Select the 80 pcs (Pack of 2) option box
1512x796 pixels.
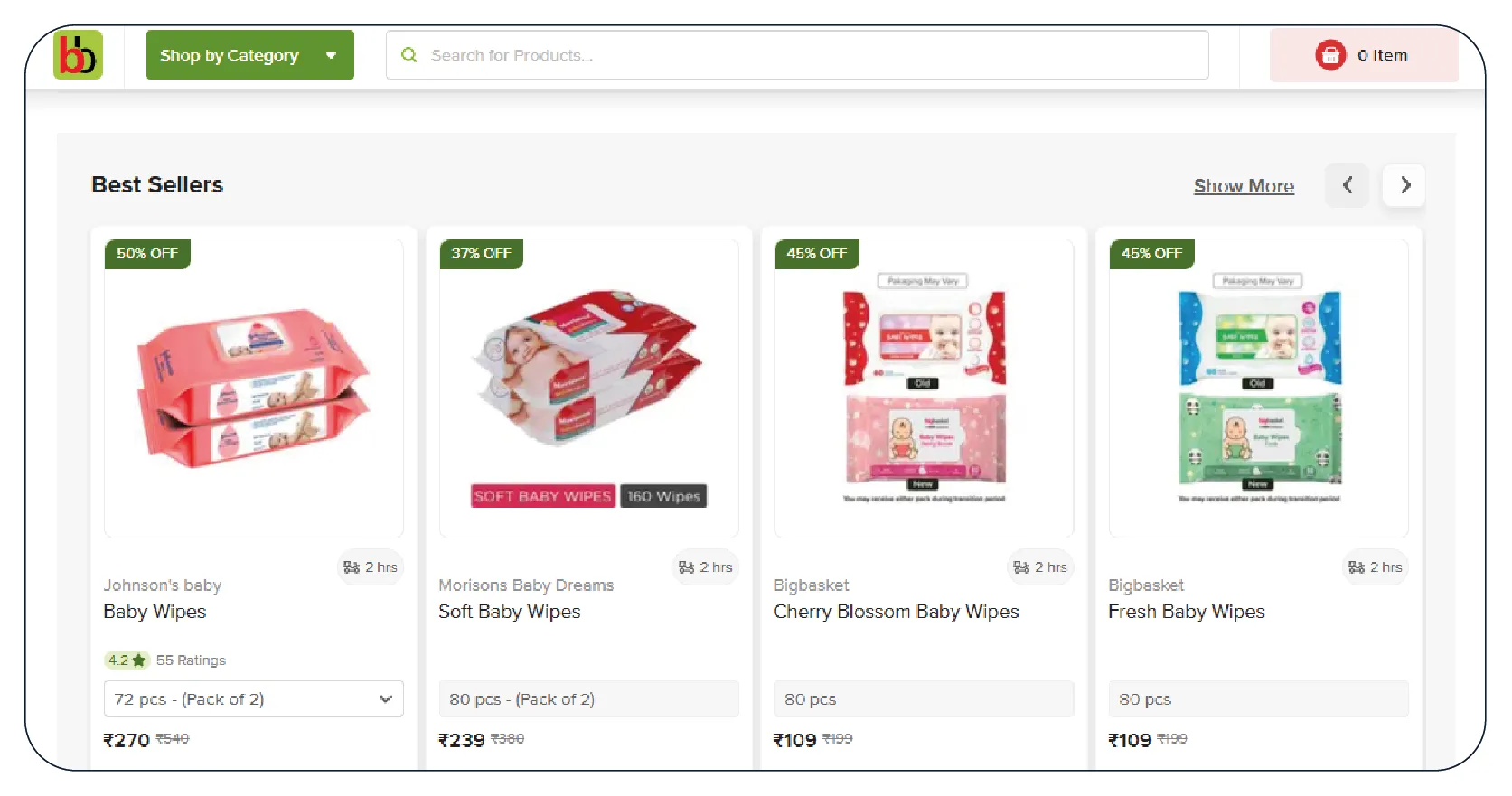click(588, 699)
